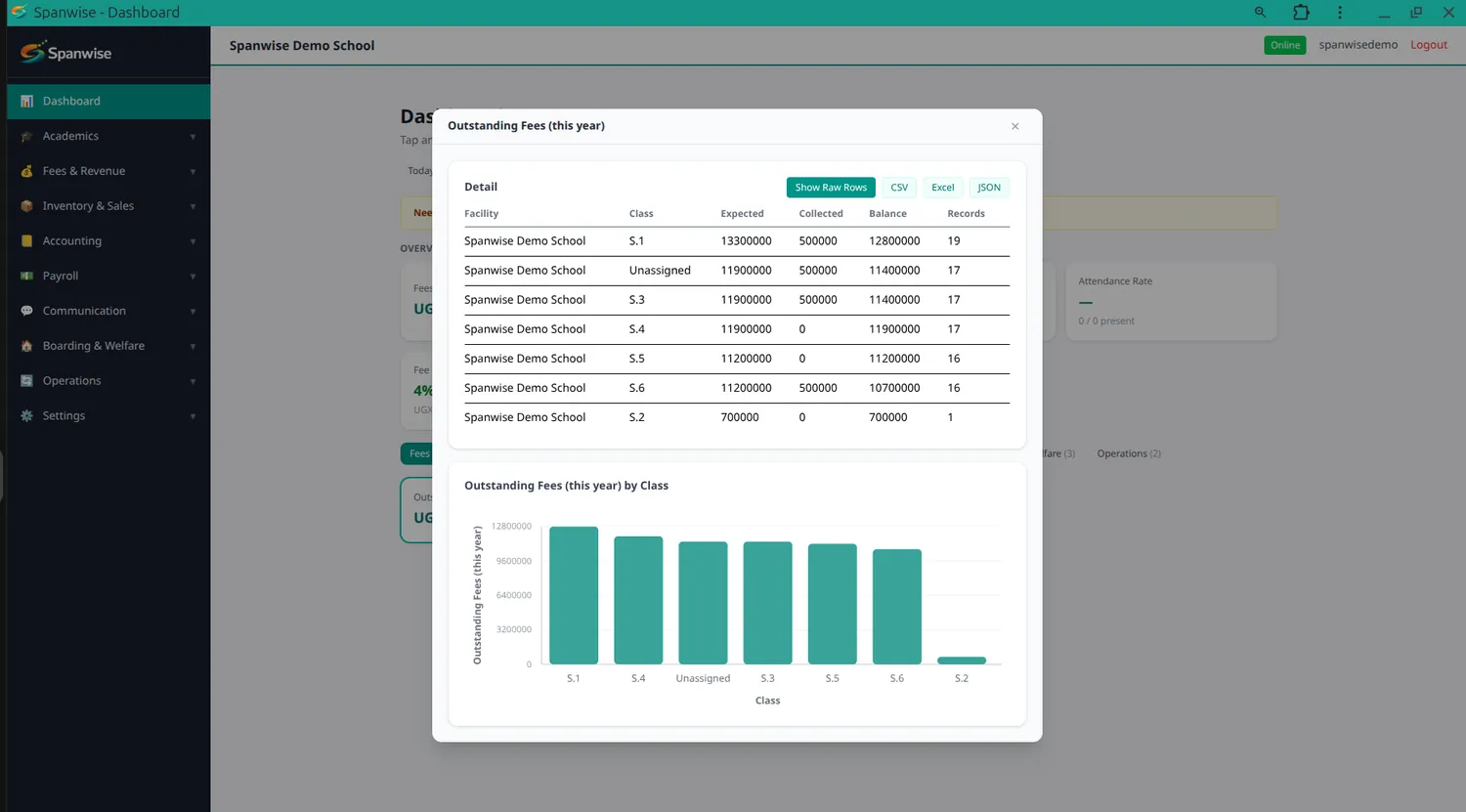Image resolution: width=1466 pixels, height=812 pixels.
Task: Click the Settings gear icon in sidebar
Action: pyautogui.click(x=27, y=416)
